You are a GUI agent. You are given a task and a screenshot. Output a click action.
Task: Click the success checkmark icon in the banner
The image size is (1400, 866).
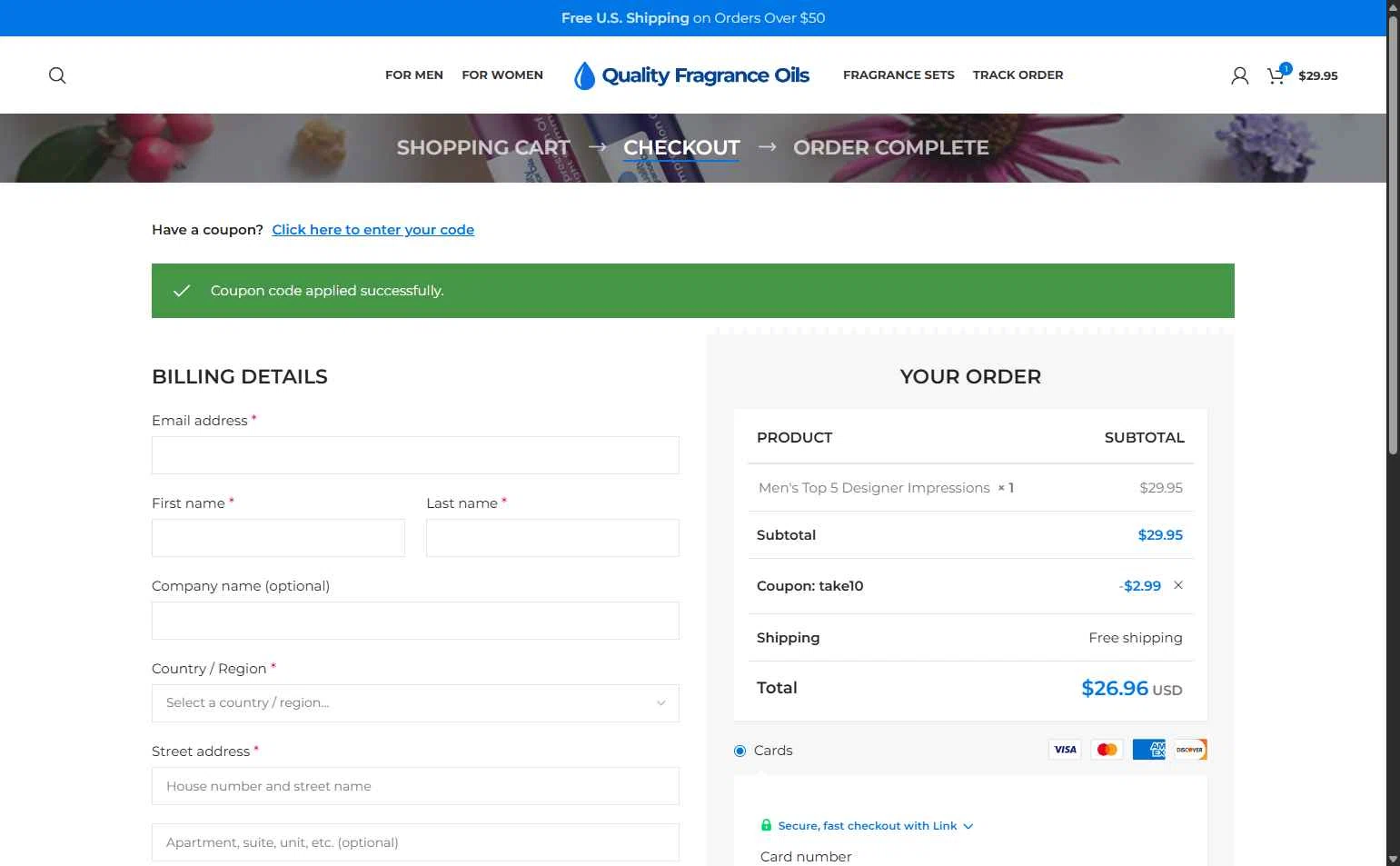[182, 291]
